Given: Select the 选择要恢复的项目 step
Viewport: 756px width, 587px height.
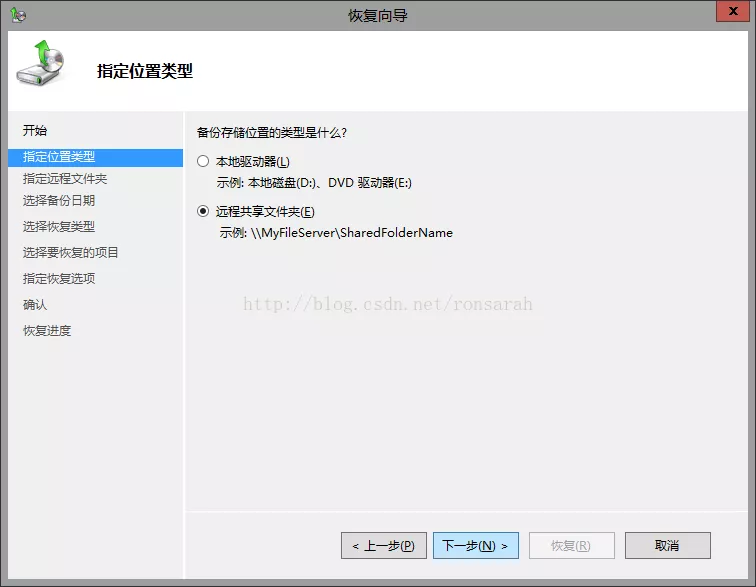Looking at the screenshot, I should pyautogui.click(x=71, y=253).
